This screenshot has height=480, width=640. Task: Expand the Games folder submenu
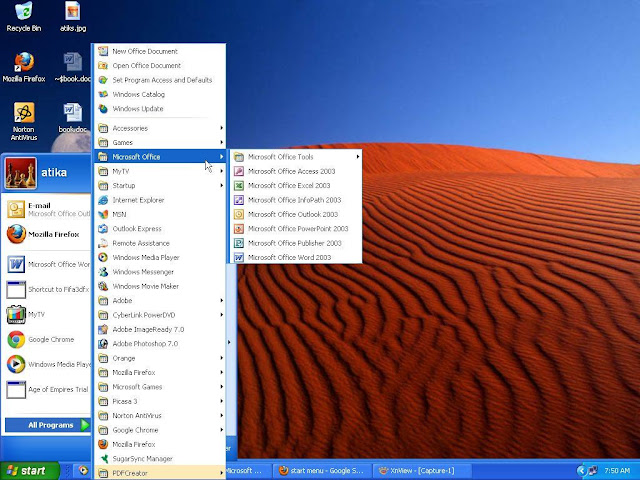[160, 142]
